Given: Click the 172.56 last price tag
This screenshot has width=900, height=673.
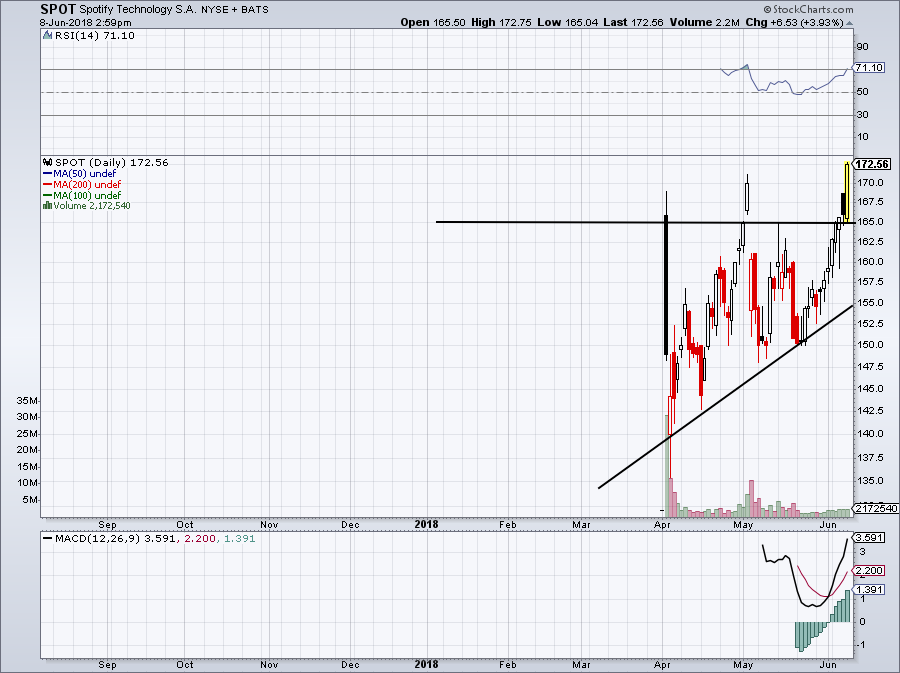Looking at the screenshot, I should [872, 164].
